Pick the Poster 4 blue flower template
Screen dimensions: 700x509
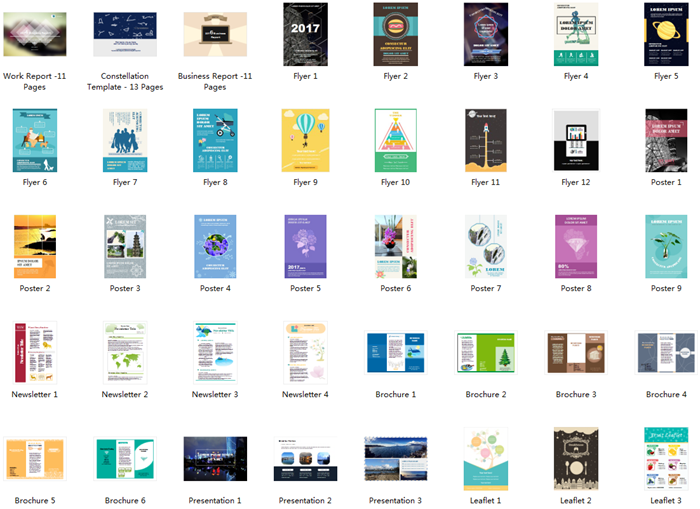click(215, 246)
